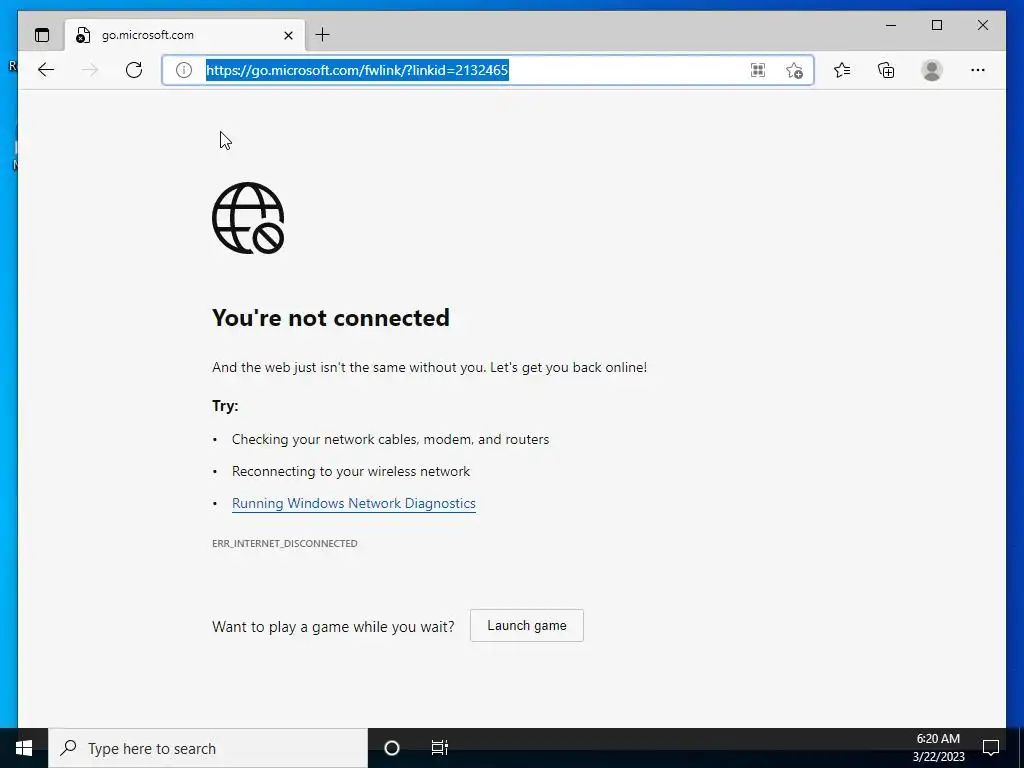Maximize the Edge window

[x=936, y=25]
